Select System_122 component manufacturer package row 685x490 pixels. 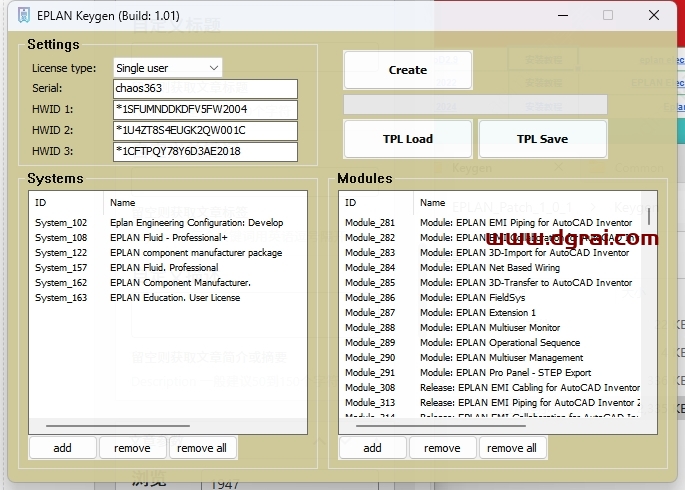(x=168, y=253)
